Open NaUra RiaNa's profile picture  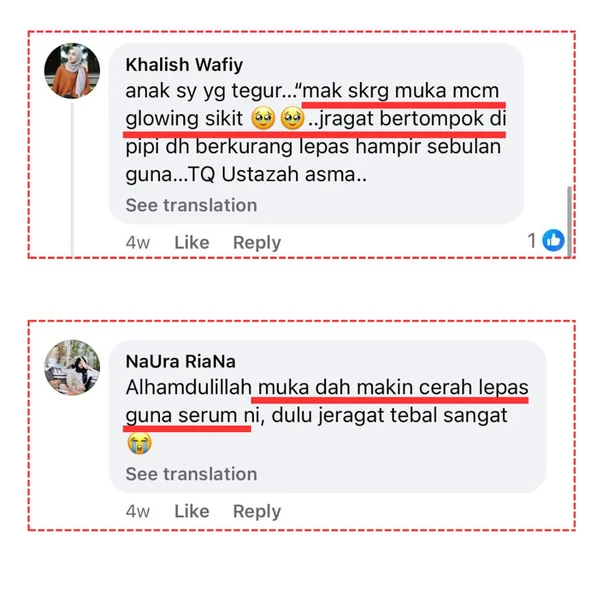click(72, 367)
